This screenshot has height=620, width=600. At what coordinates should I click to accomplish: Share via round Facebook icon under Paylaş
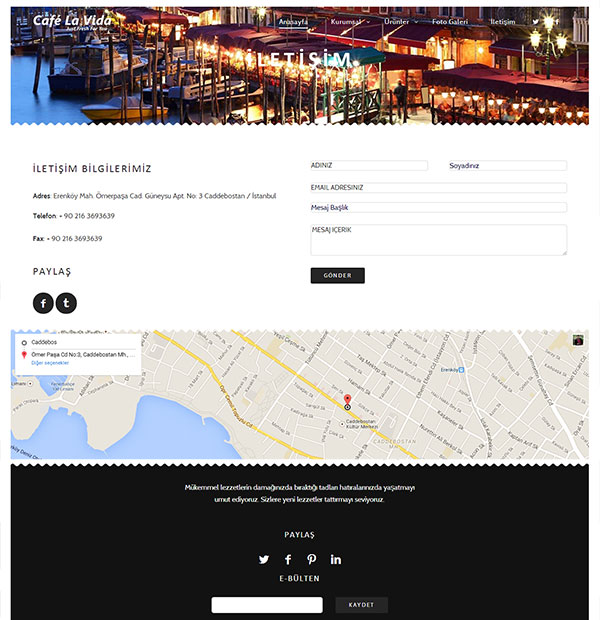[43, 303]
